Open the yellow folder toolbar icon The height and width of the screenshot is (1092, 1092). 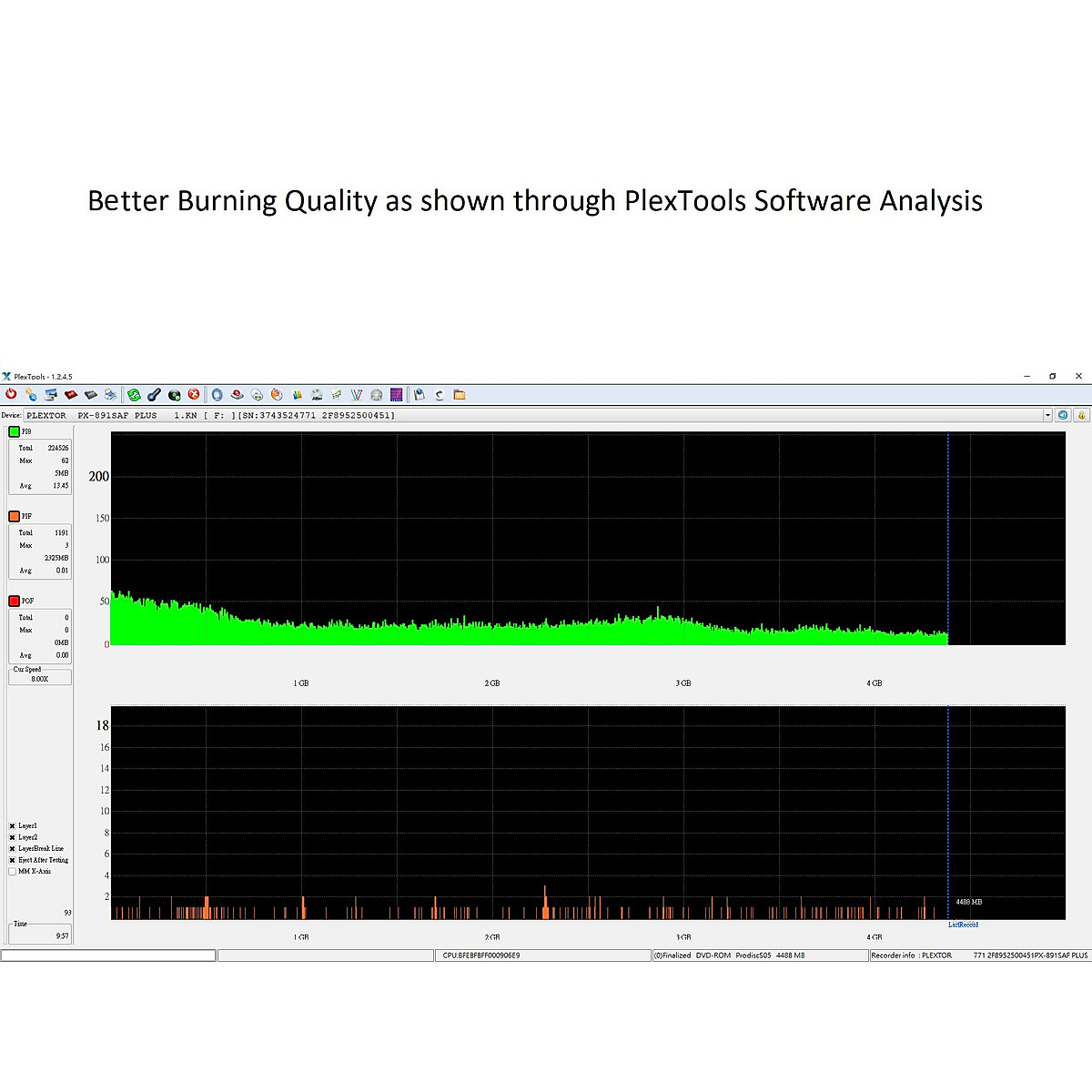[x=460, y=395]
